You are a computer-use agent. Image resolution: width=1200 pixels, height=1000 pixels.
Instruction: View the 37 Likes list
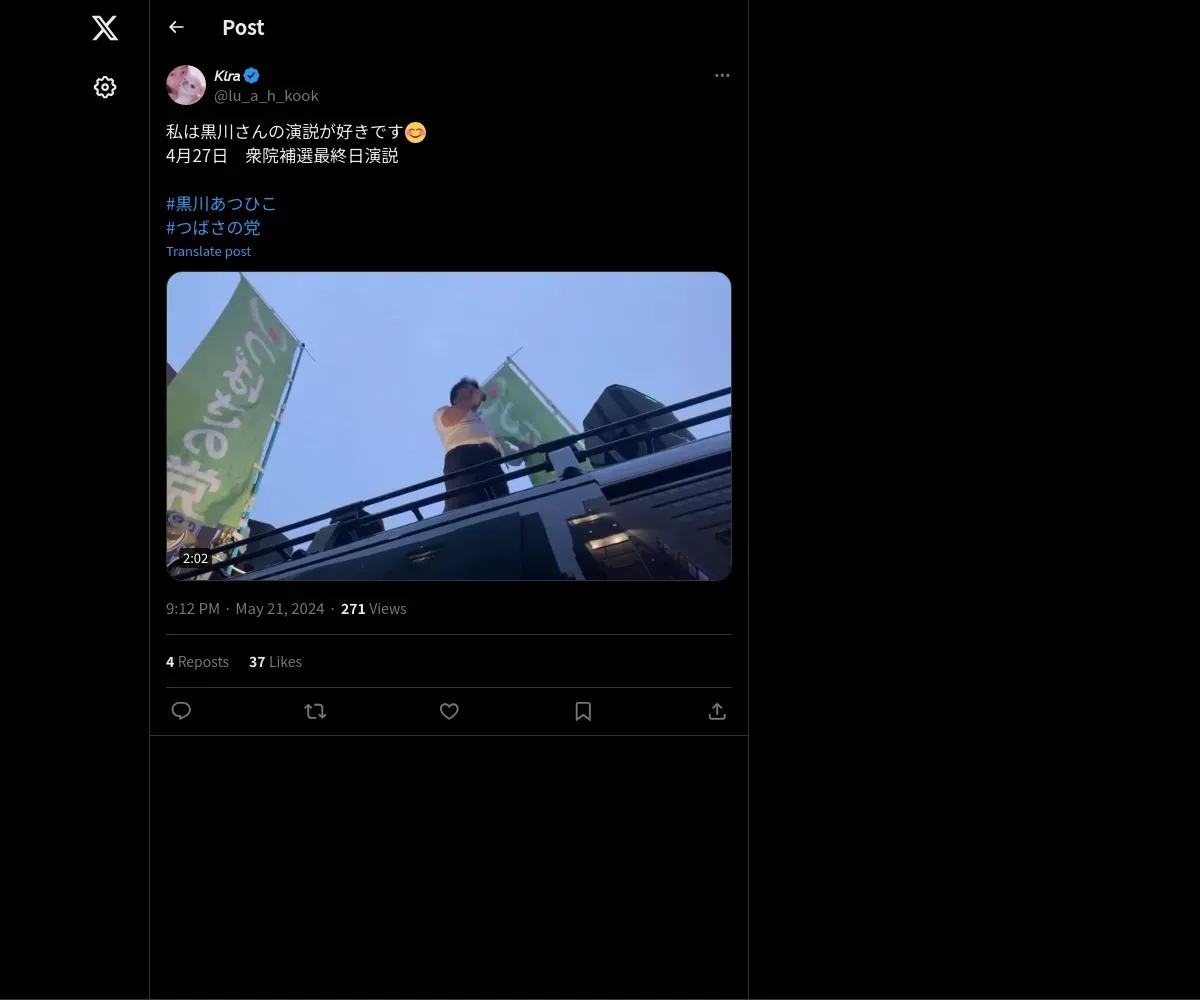pos(275,661)
